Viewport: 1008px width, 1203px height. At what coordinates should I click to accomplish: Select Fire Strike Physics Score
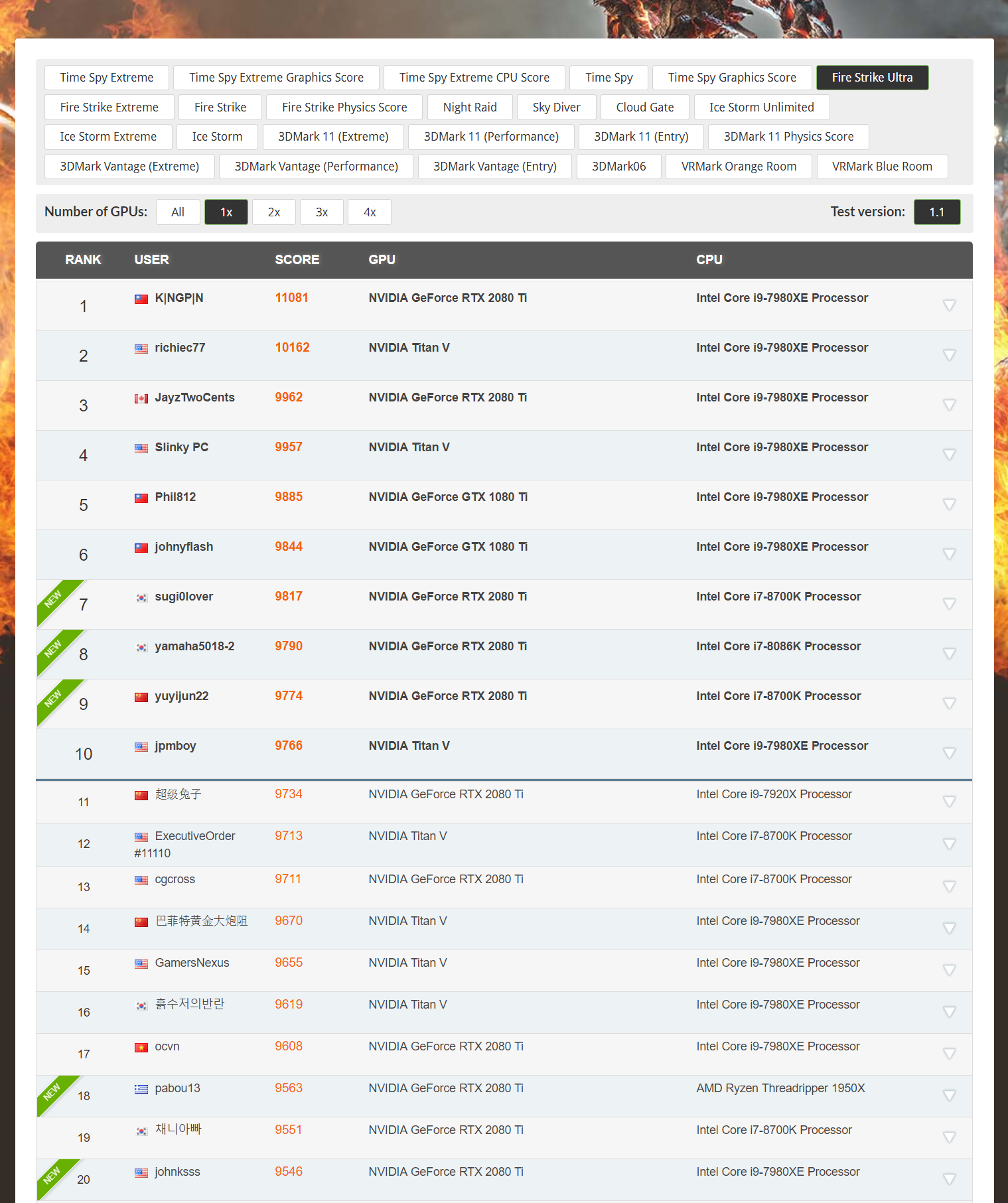tap(344, 107)
